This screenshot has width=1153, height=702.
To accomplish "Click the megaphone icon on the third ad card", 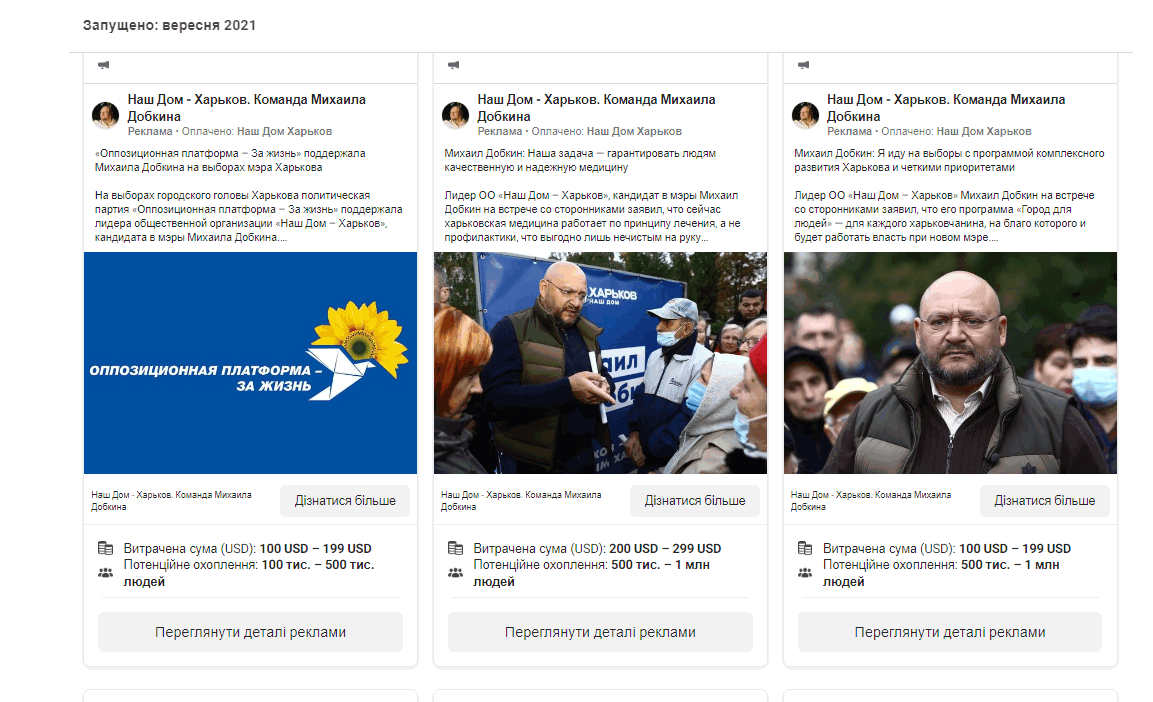I will point(803,65).
